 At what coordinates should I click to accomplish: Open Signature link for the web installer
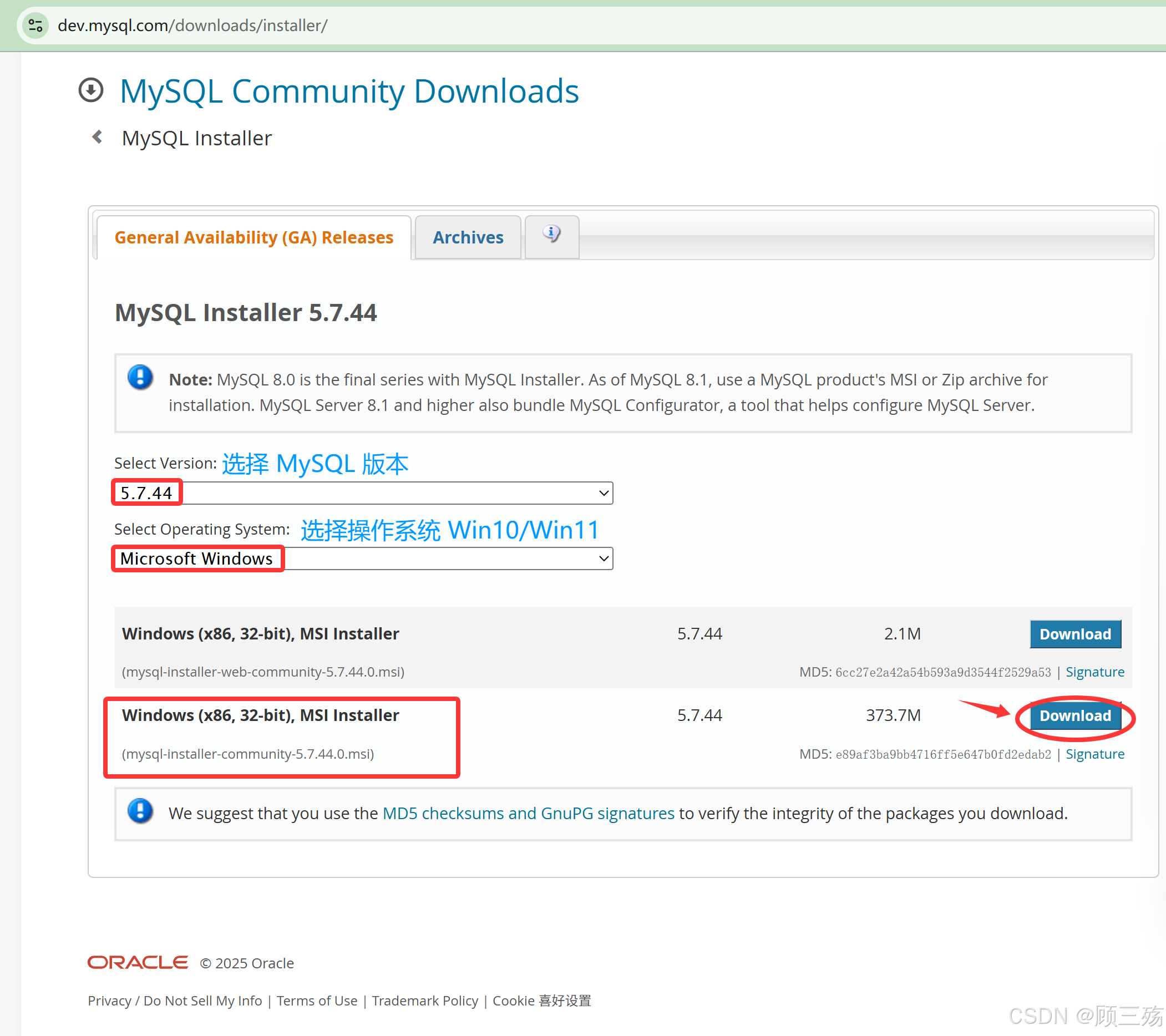[1094, 672]
